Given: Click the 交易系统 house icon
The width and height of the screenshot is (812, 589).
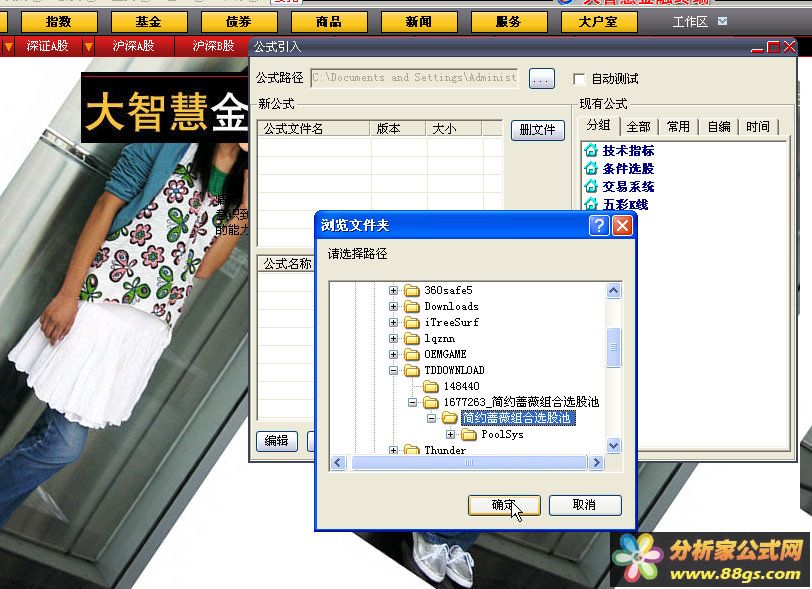Looking at the screenshot, I should (x=591, y=186).
